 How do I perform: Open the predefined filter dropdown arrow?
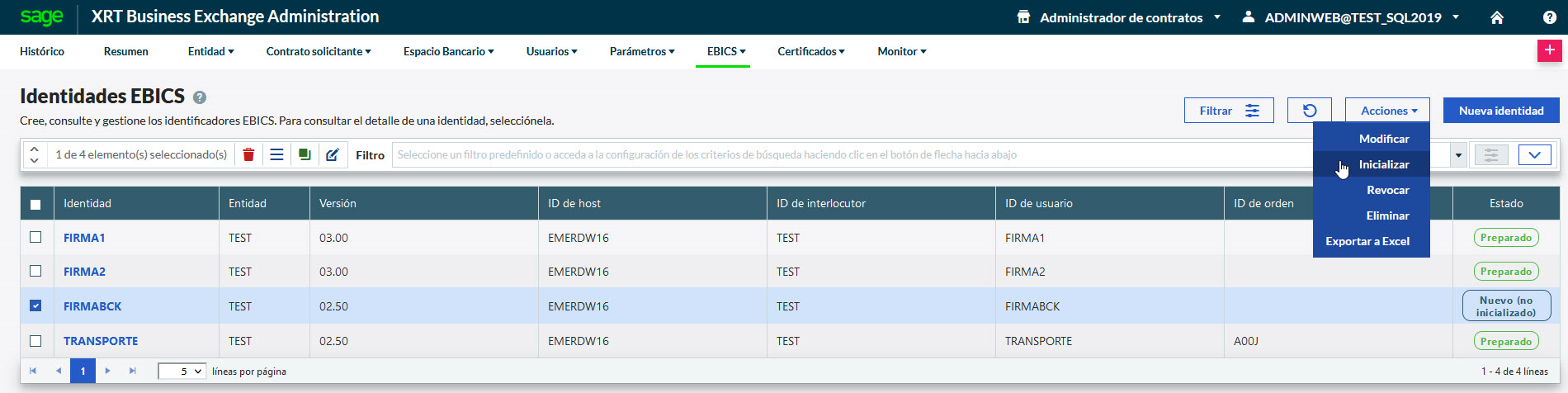(x=1458, y=154)
